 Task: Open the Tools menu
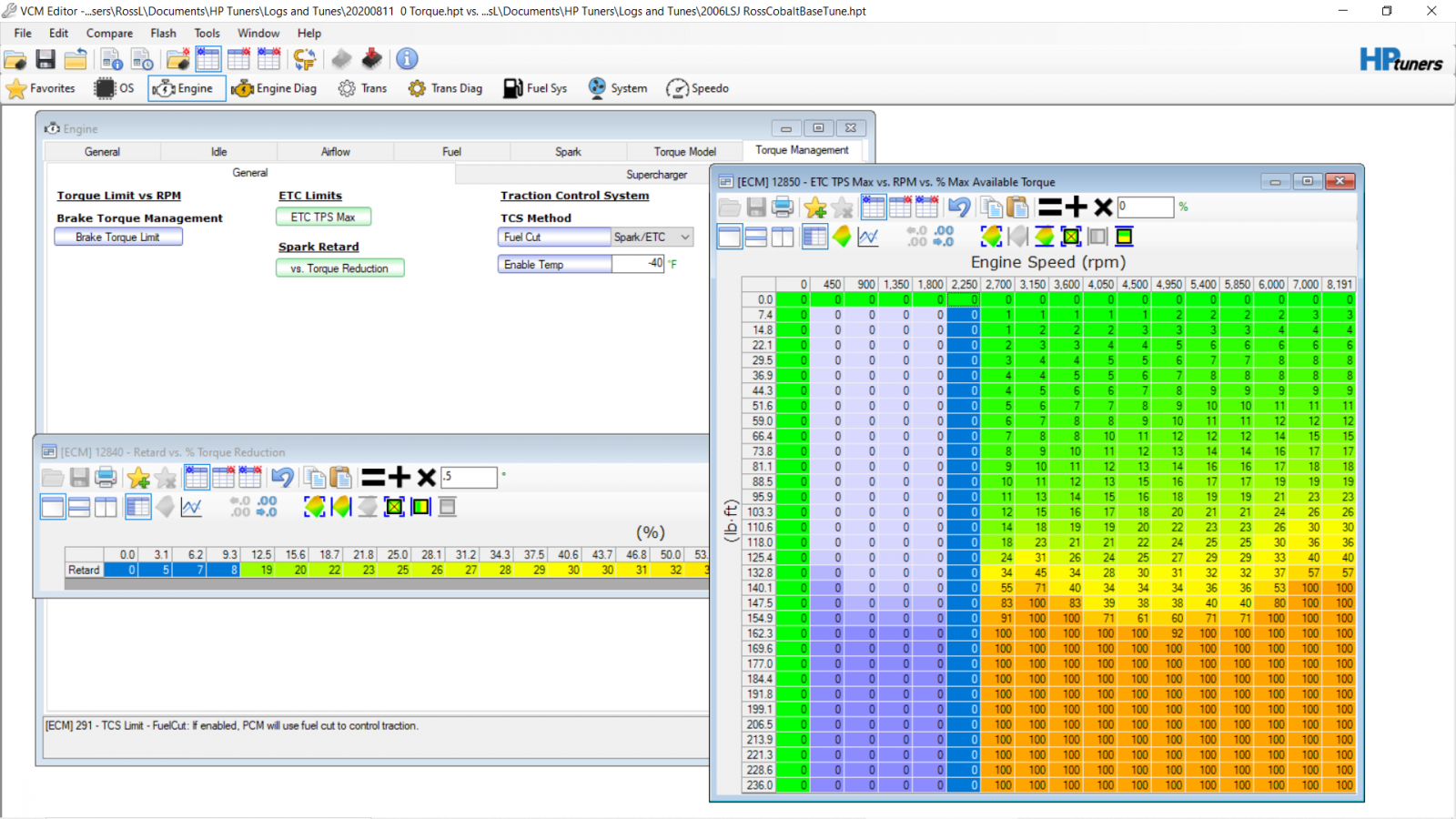click(x=207, y=33)
